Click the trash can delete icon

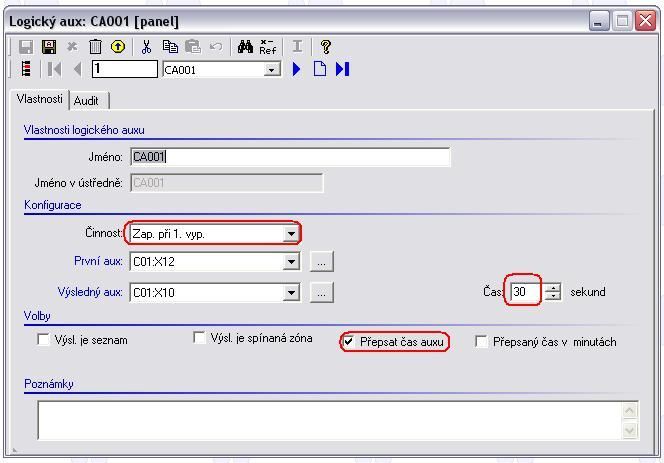click(95, 47)
